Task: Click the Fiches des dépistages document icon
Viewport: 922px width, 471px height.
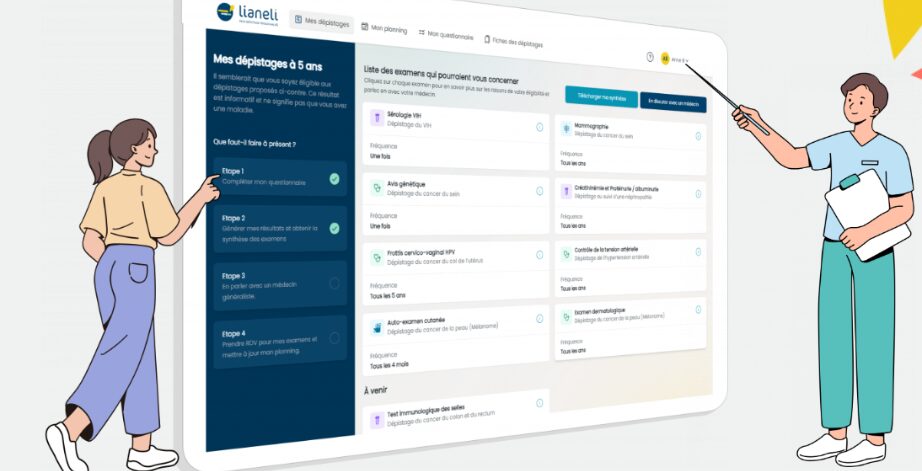Action: tap(487, 39)
